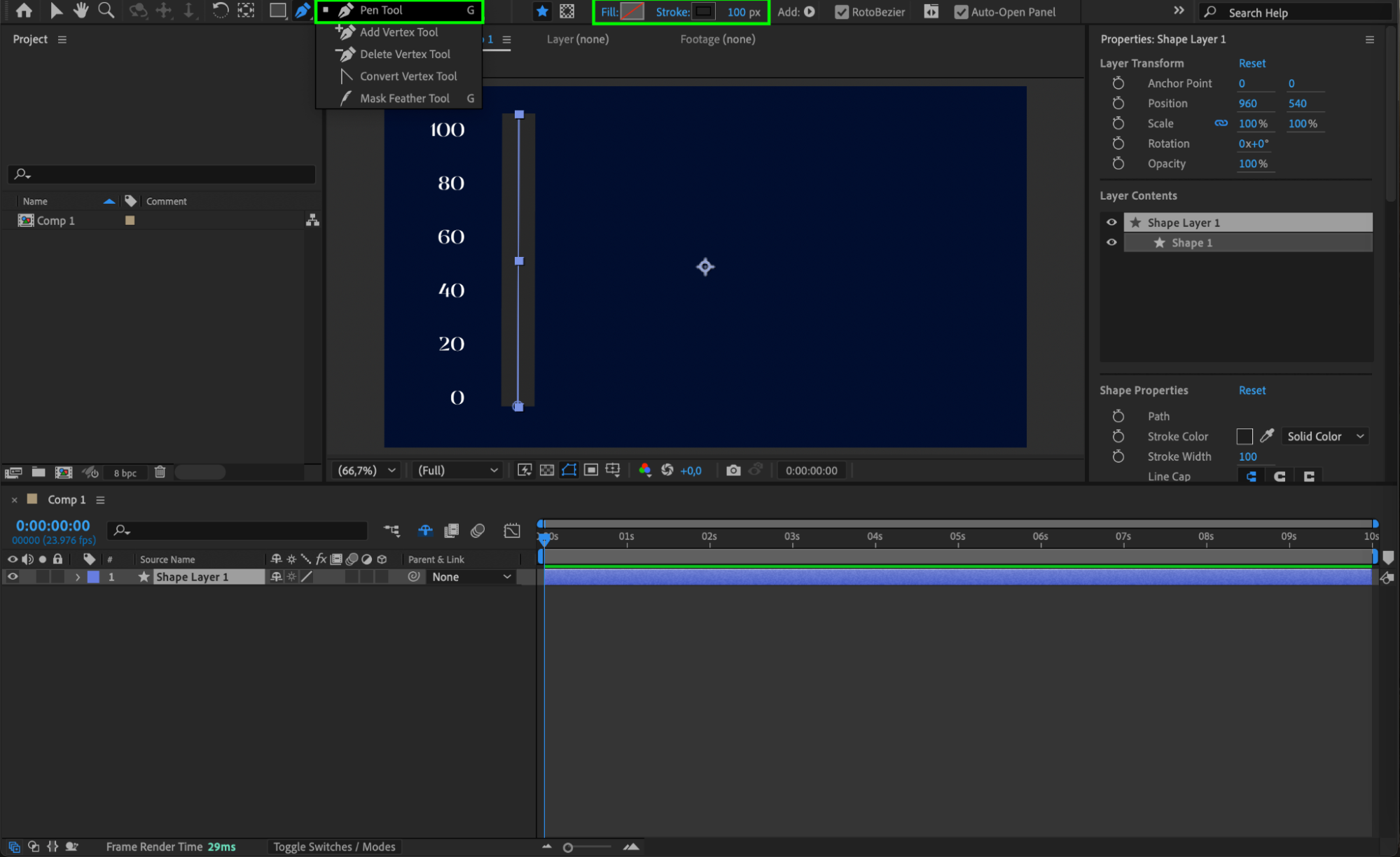This screenshot has width=1400, height=857.
Task: Click the Stroke Color eyedropper
Action: tap(1266, 436)
